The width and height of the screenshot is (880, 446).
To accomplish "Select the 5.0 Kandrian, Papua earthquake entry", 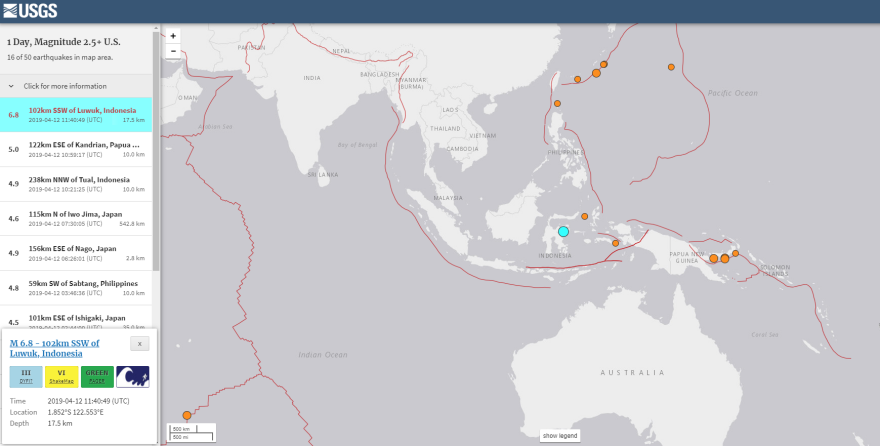I will click(78, 149).
